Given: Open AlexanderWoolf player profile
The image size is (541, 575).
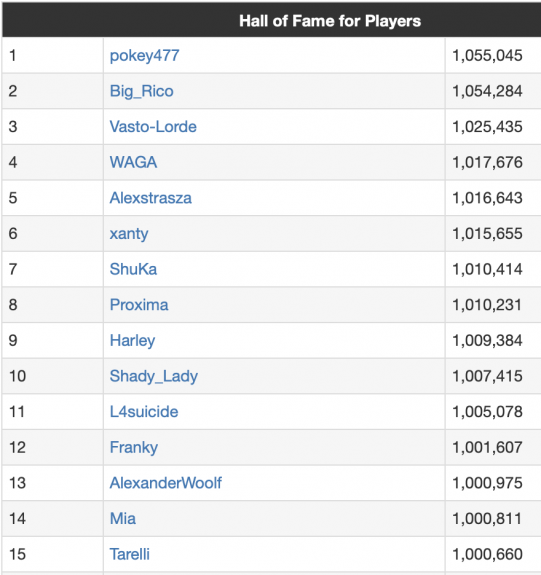Looking at the screenshot, I should tap(165, 483).
